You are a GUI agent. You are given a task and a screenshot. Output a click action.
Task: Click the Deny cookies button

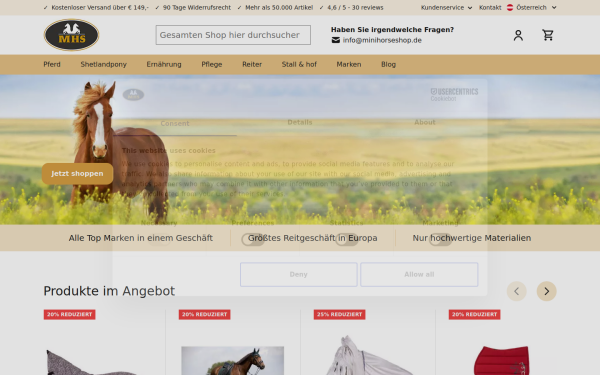coord(298,274)
